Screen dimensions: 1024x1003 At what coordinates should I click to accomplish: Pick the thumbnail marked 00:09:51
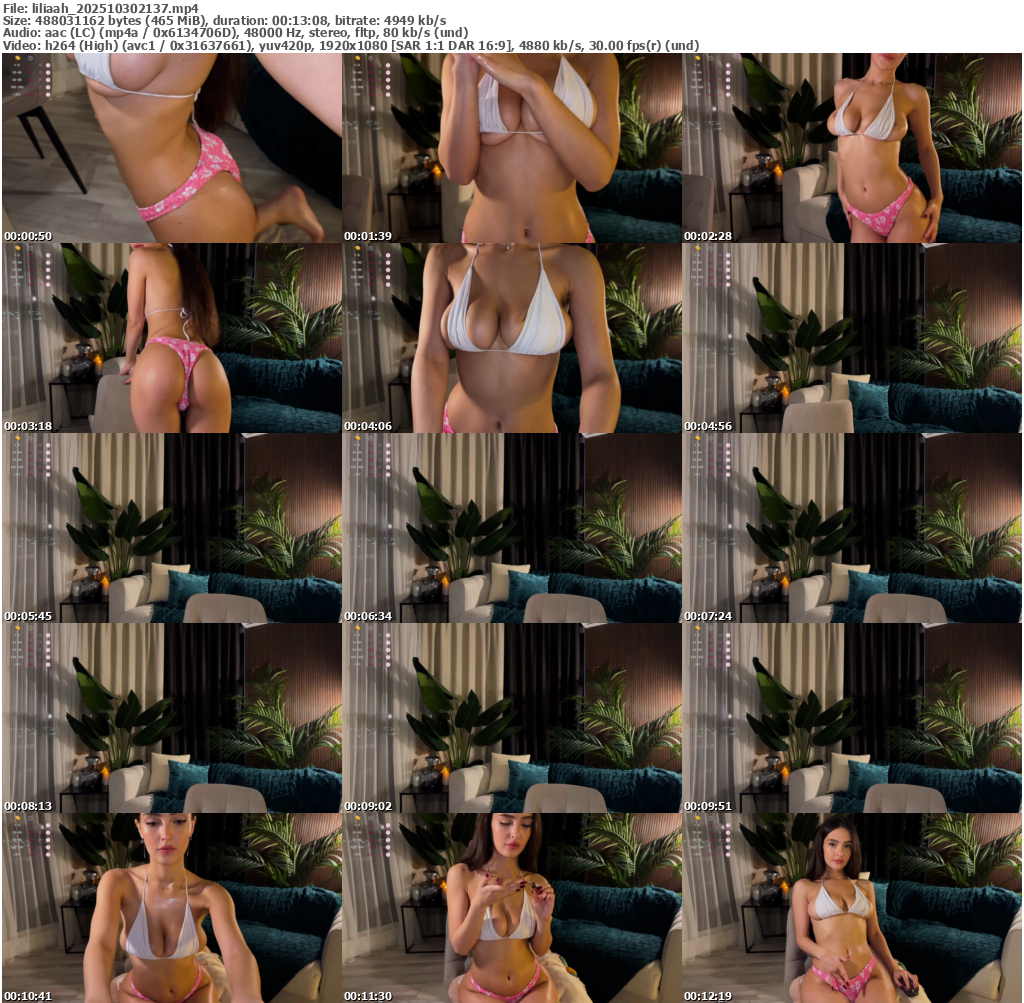click(x=852, y=718)
